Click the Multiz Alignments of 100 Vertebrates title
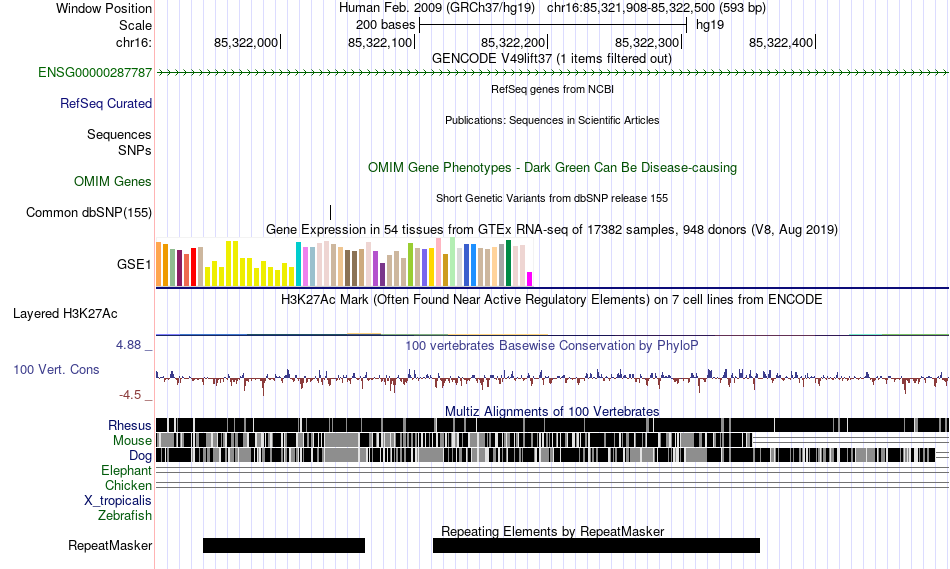This screenshot has height=569, width=950. pos(551,411)
